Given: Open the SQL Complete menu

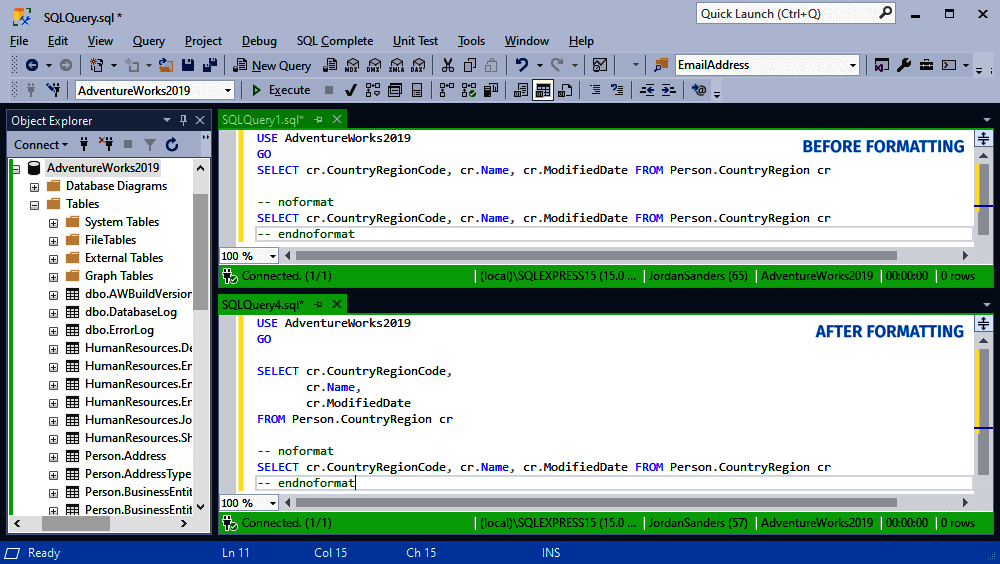Looking at the screenshot, I should coord(334,41).
